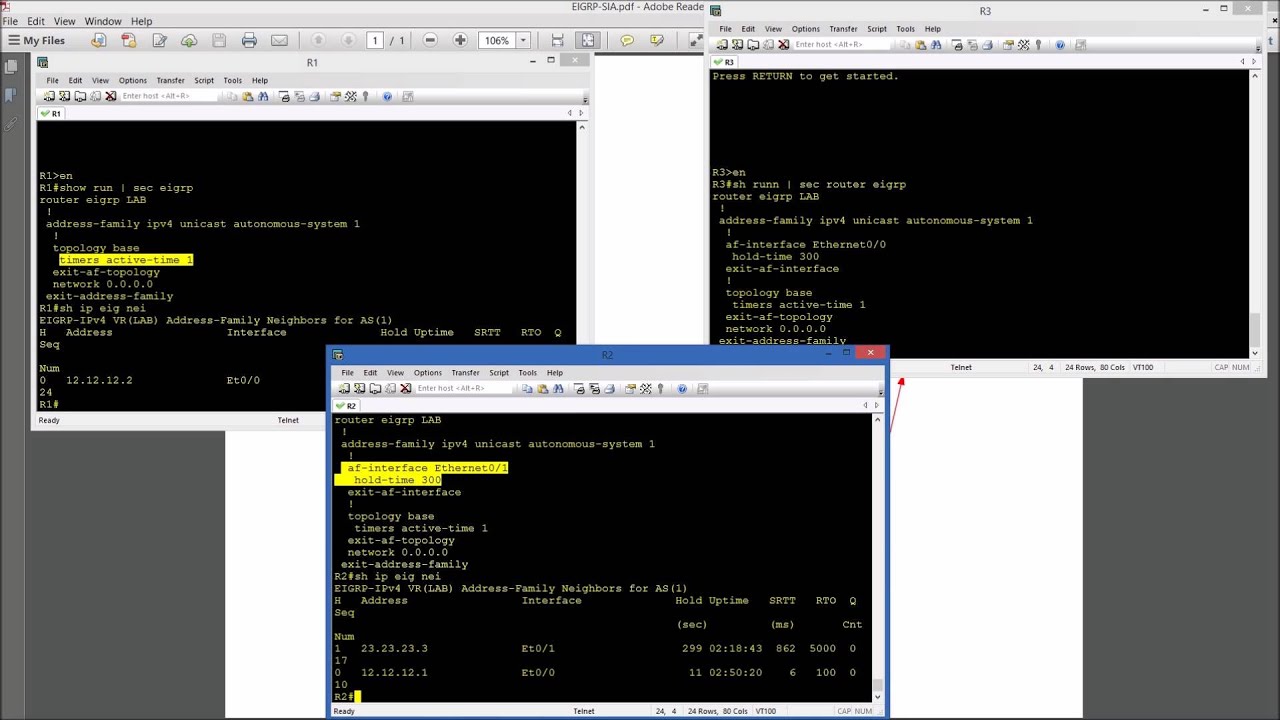Image resolution: width=1280 pixels, height=720 pixels.
Task: Open the Tools menu in R2 window
Action: 527,372
